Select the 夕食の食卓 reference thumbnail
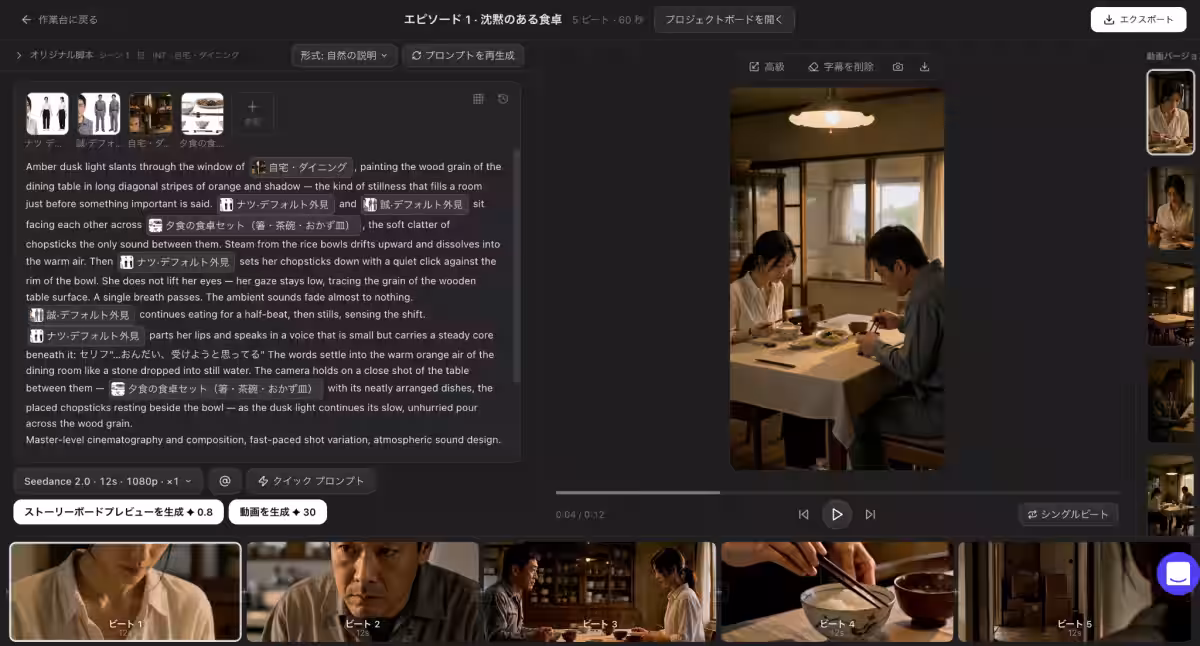The width and height of the screenshot is (1200, 646). point(202,114)
